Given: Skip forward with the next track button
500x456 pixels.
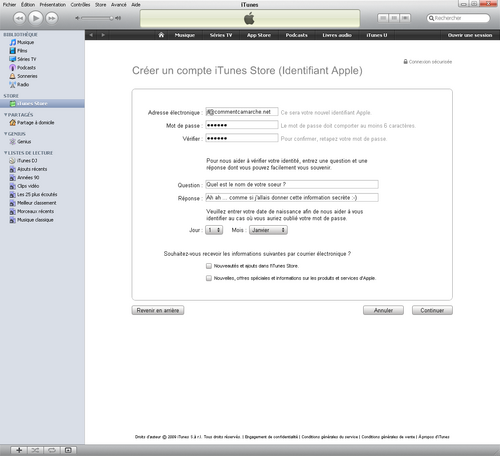Looking at the screenshot, I should 52,18.
